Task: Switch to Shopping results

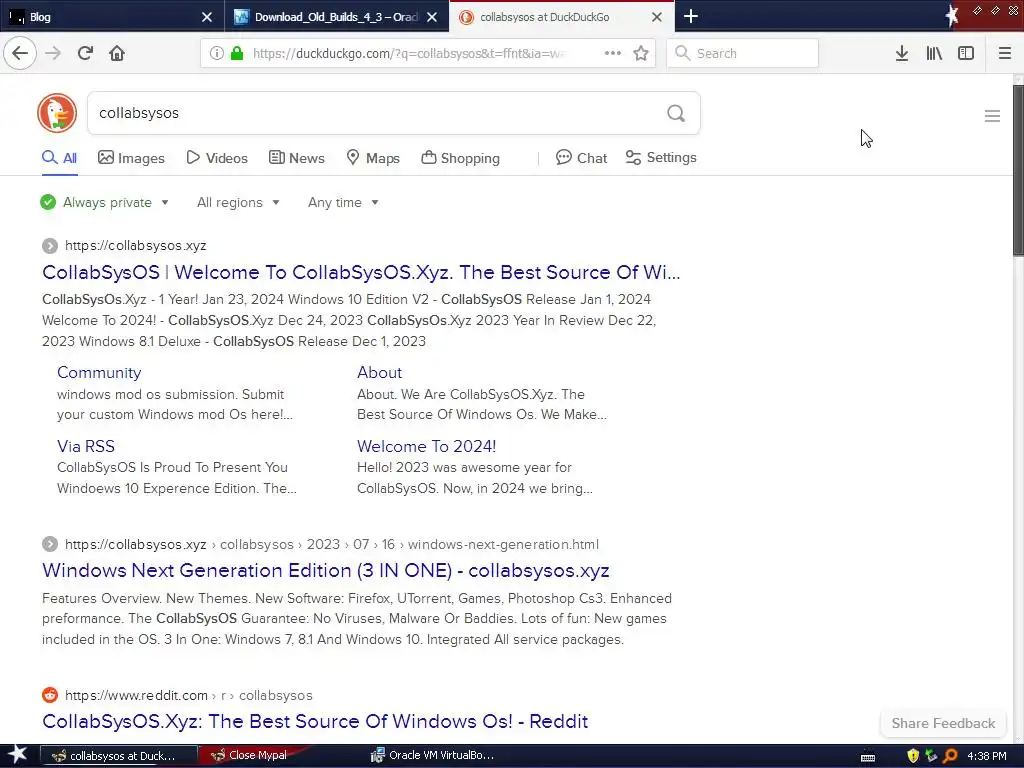Action: pos(460,158)
